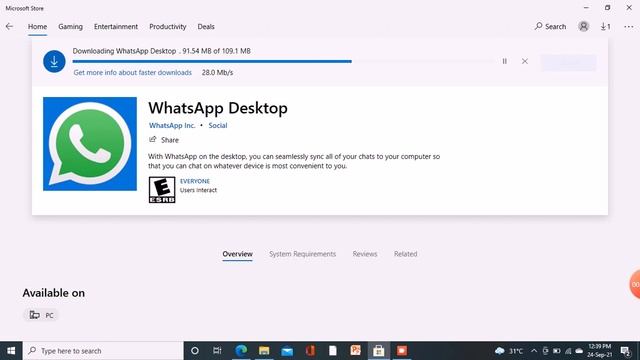
Task: Open the Related tab
Action: click(x=405, y=254)
